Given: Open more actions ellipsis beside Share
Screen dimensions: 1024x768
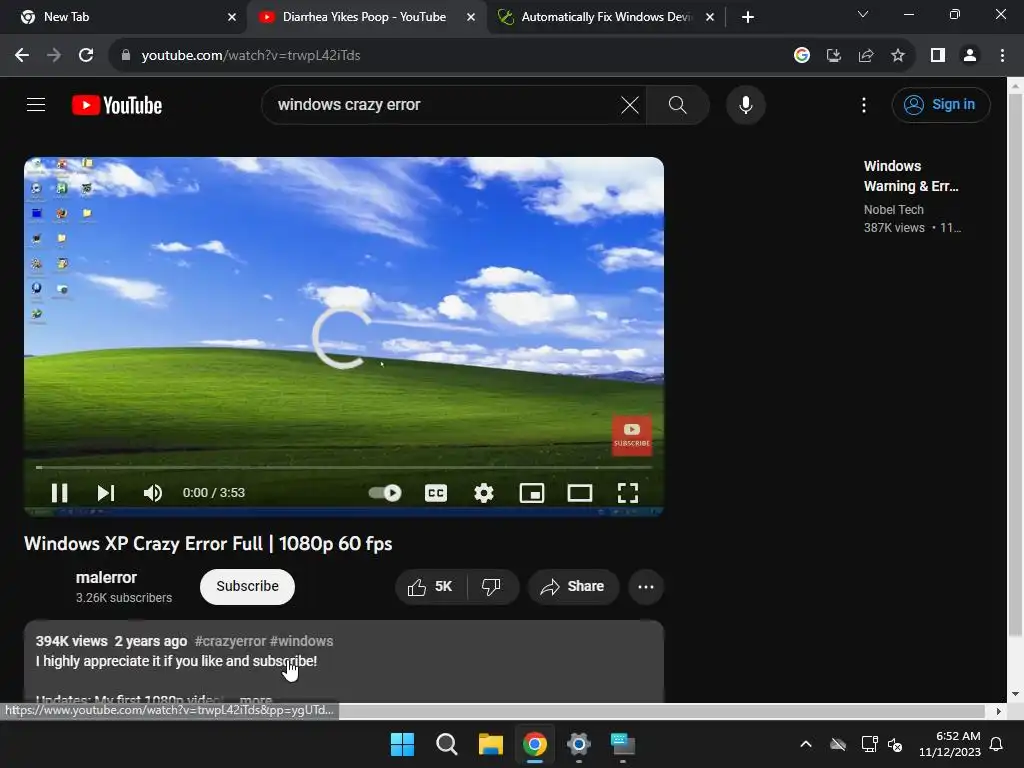Looking at the screenshot, I should coord(646,586).
